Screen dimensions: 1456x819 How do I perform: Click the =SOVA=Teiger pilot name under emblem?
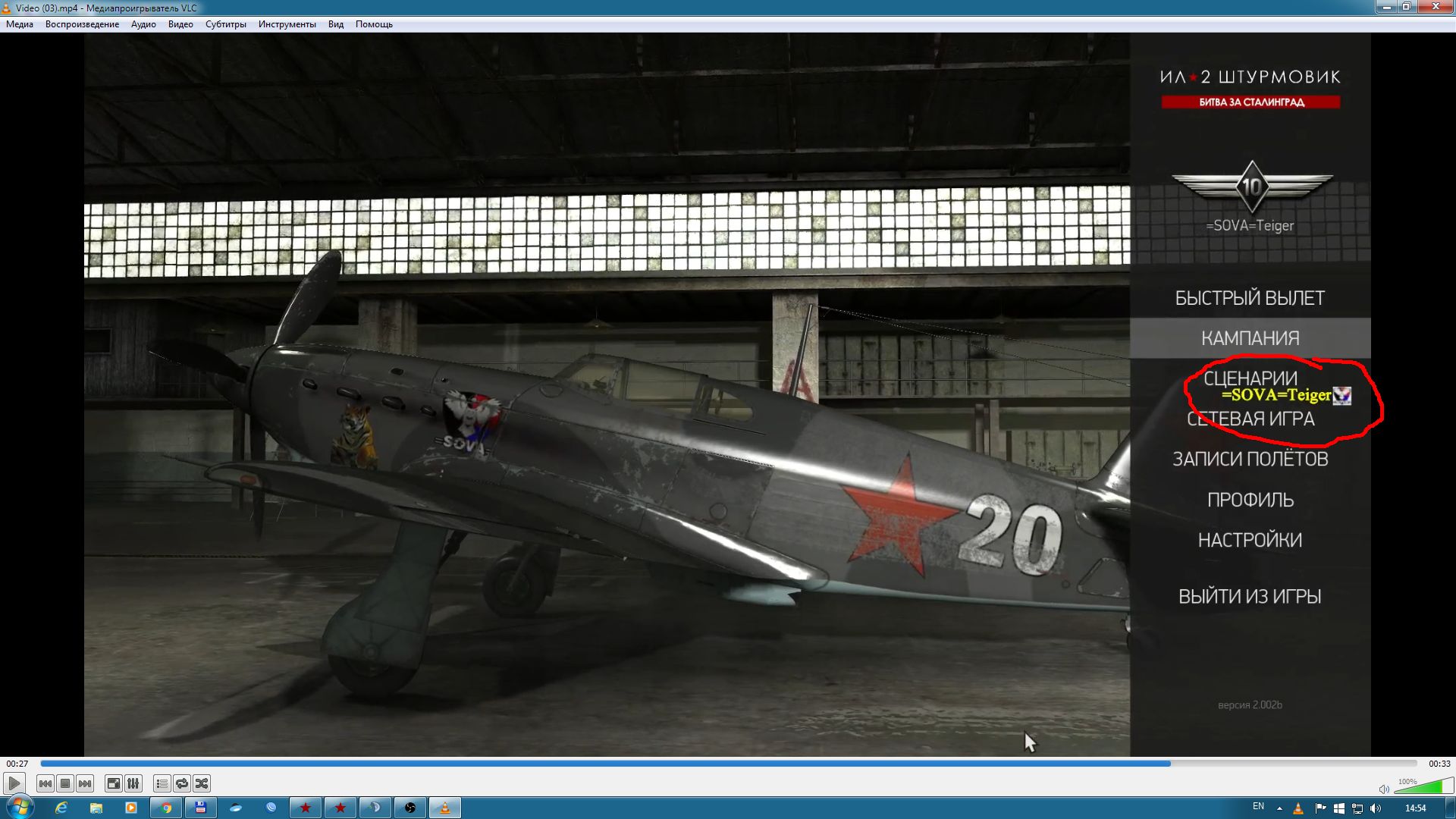(x=1250, y=225)
